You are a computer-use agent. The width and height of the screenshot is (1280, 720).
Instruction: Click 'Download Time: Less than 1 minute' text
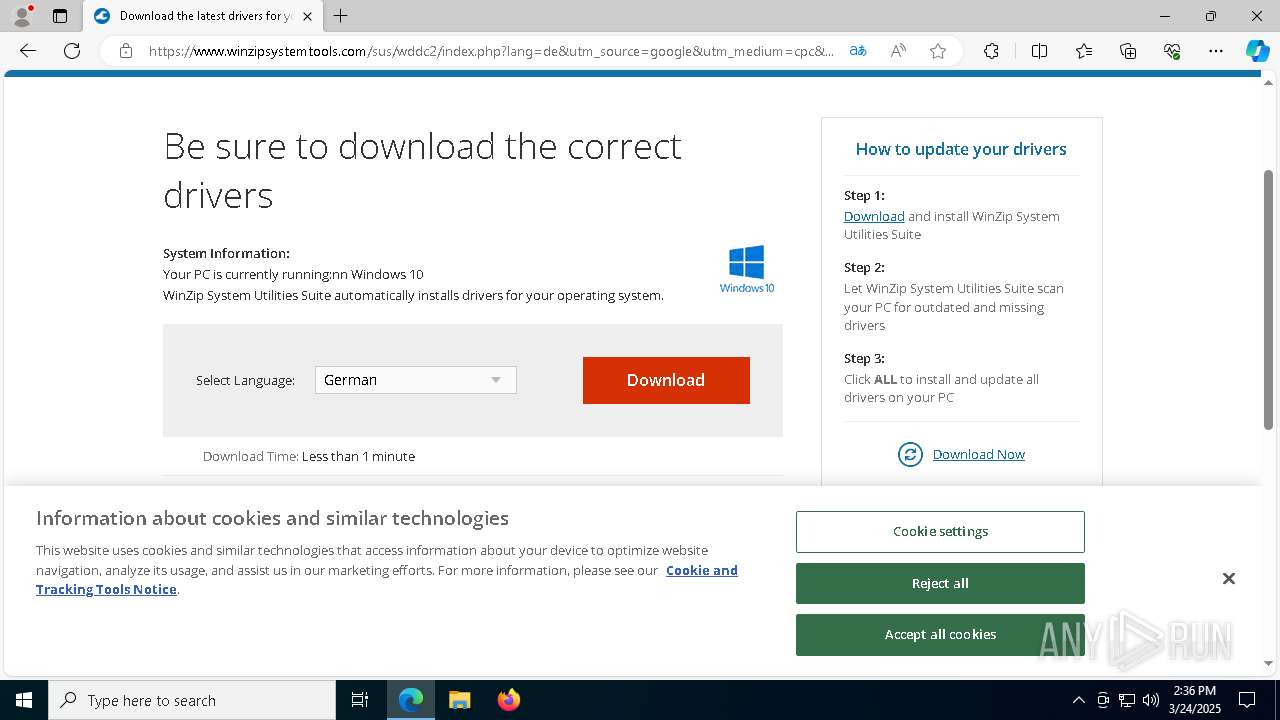pyautogui.click(x=309, y=456)
